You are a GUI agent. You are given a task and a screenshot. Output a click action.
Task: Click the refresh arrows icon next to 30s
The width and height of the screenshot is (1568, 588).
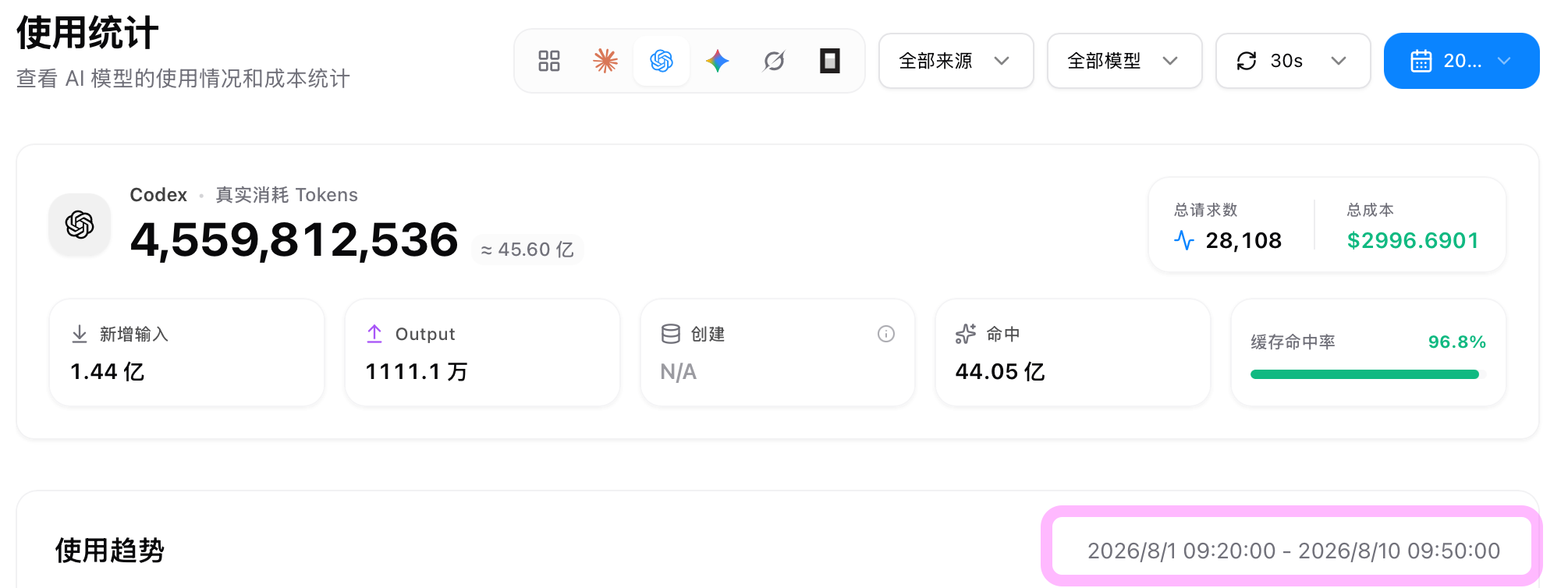pyautogui.click(x=1247, y=61)
